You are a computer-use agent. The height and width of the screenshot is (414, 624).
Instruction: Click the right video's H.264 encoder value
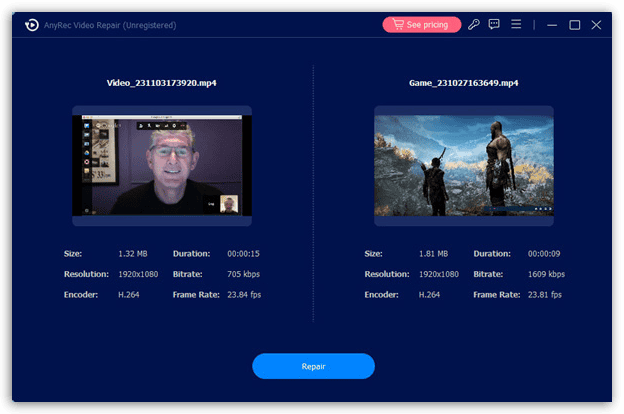(429, 295)
